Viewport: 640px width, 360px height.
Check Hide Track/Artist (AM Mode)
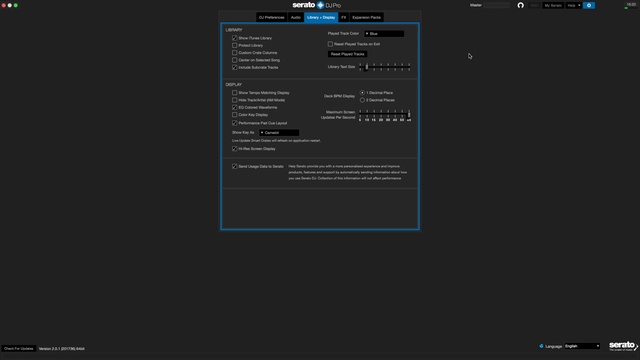pos(235,100)
